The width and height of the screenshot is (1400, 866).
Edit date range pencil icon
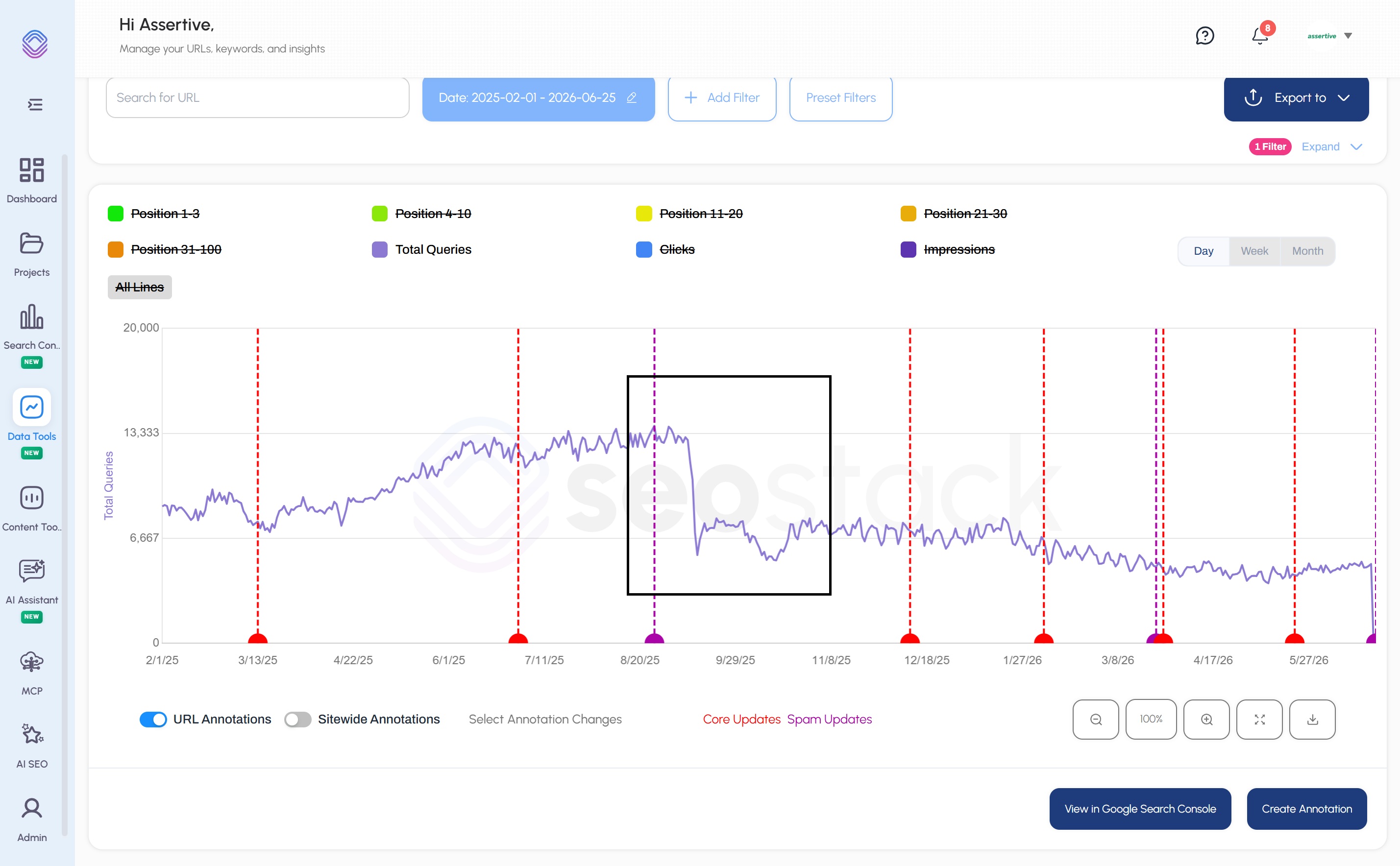click(631, 98)
